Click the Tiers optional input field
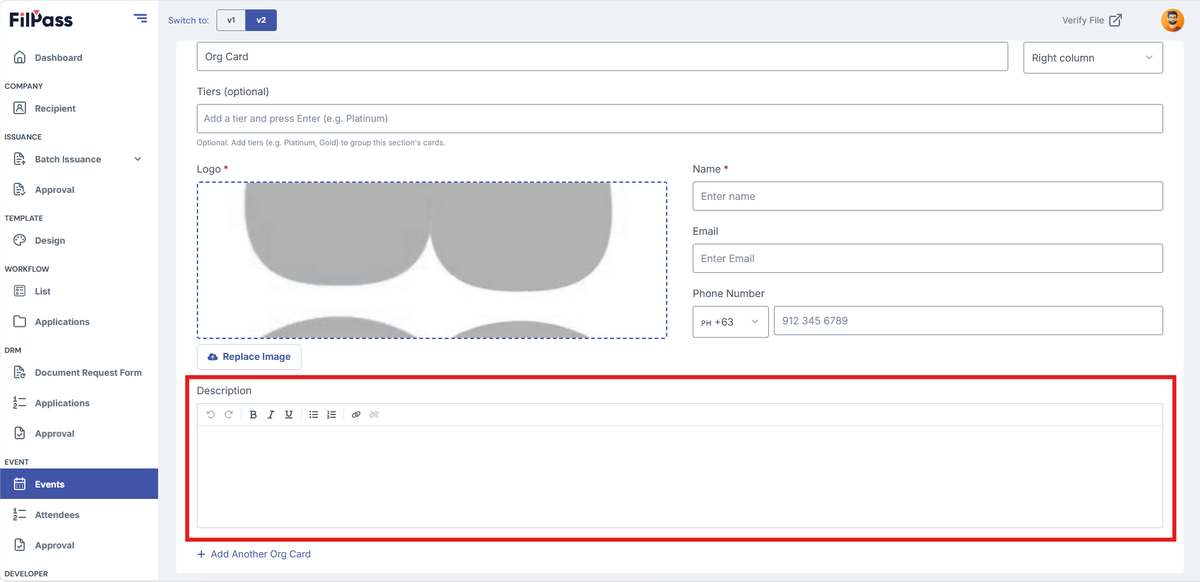 point(680,118)
